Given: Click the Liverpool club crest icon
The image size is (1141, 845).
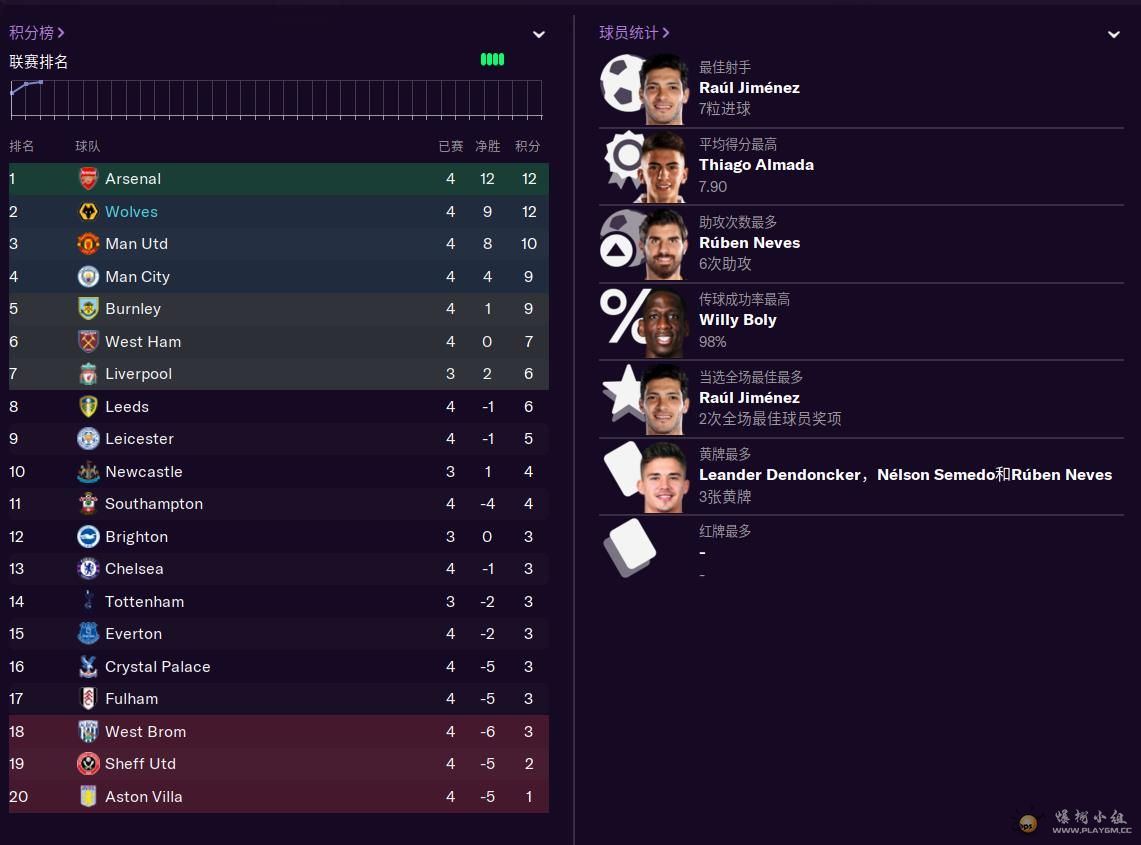Looking at the screenshot, I should 88,373.
